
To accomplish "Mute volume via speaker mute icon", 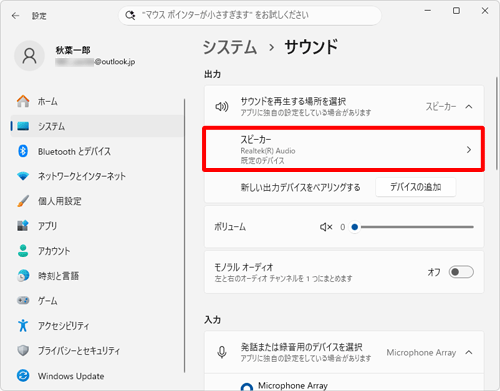I will (x=326, y=227).
